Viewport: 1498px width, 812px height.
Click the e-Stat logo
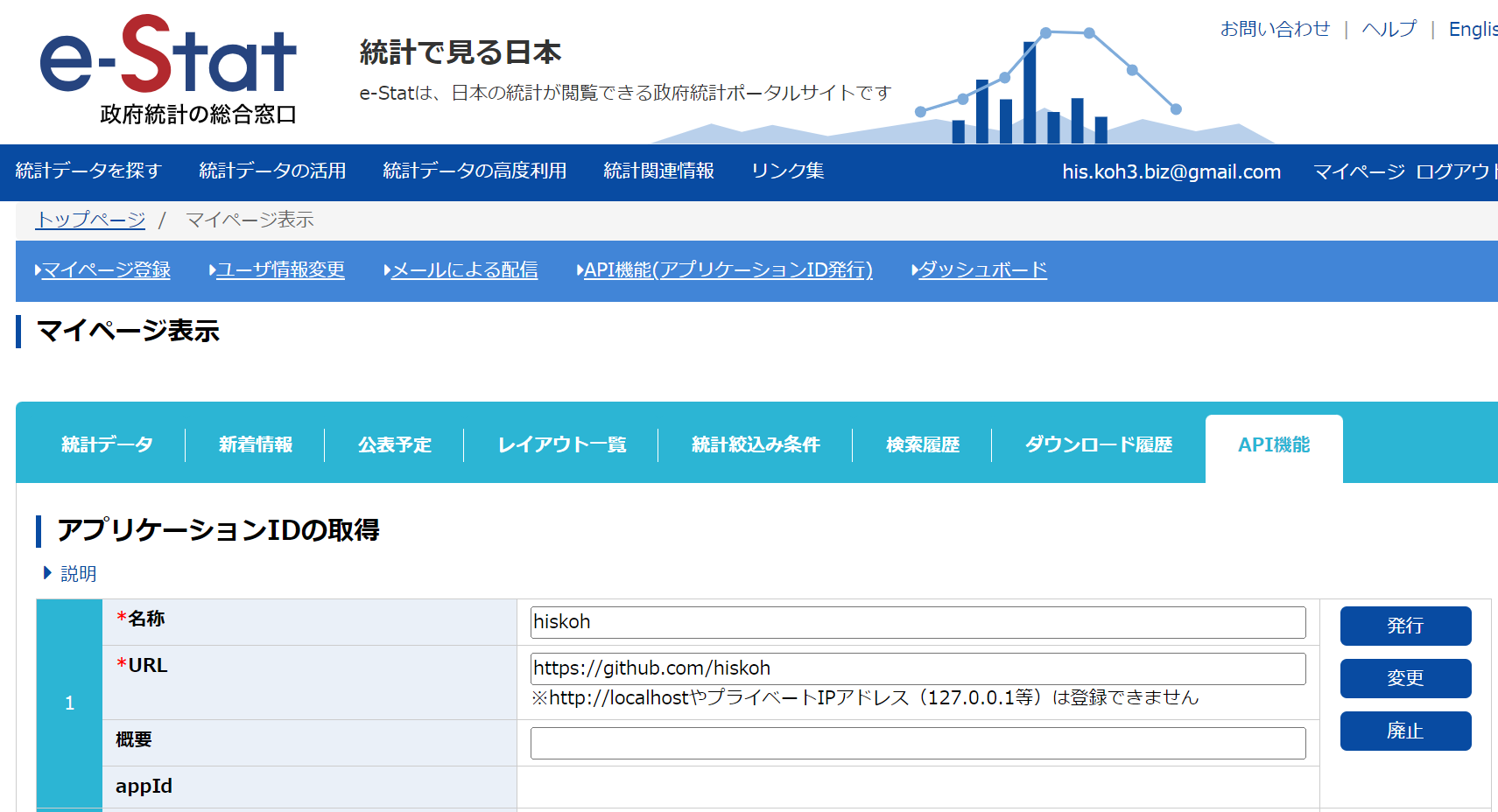tap(166, 66)
